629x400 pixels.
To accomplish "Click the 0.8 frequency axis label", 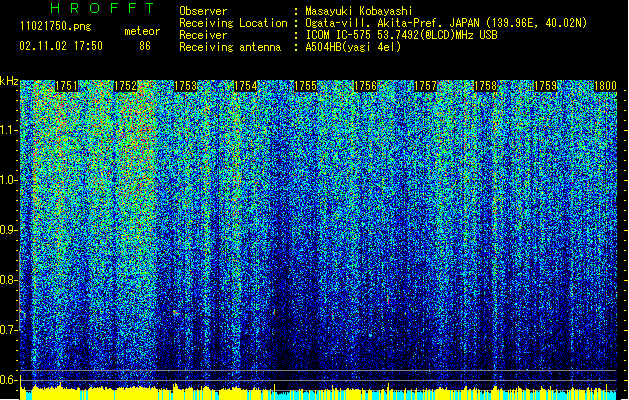I will pos(9,280).
